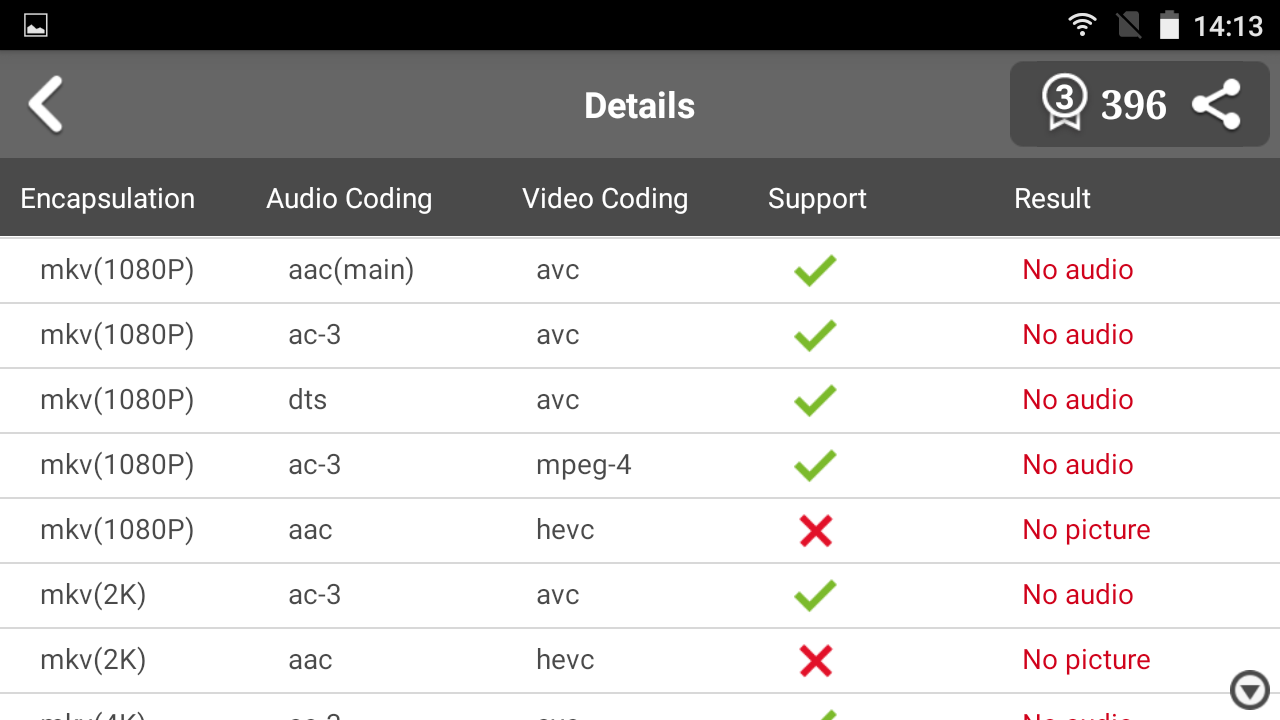Tap "No audio" result for mkv(2K) avc

[1078, 595]
